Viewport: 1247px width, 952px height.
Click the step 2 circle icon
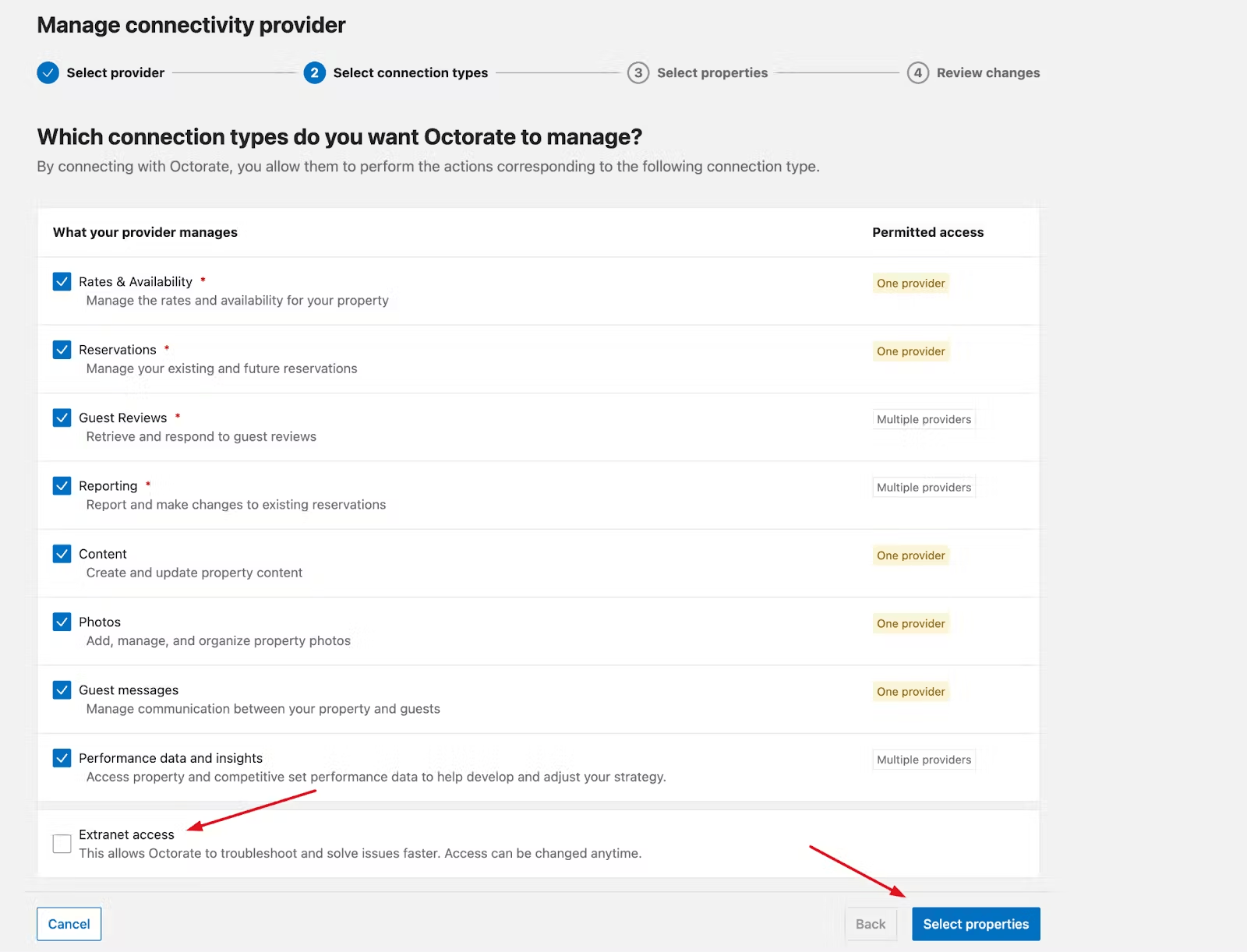point(314,72)
